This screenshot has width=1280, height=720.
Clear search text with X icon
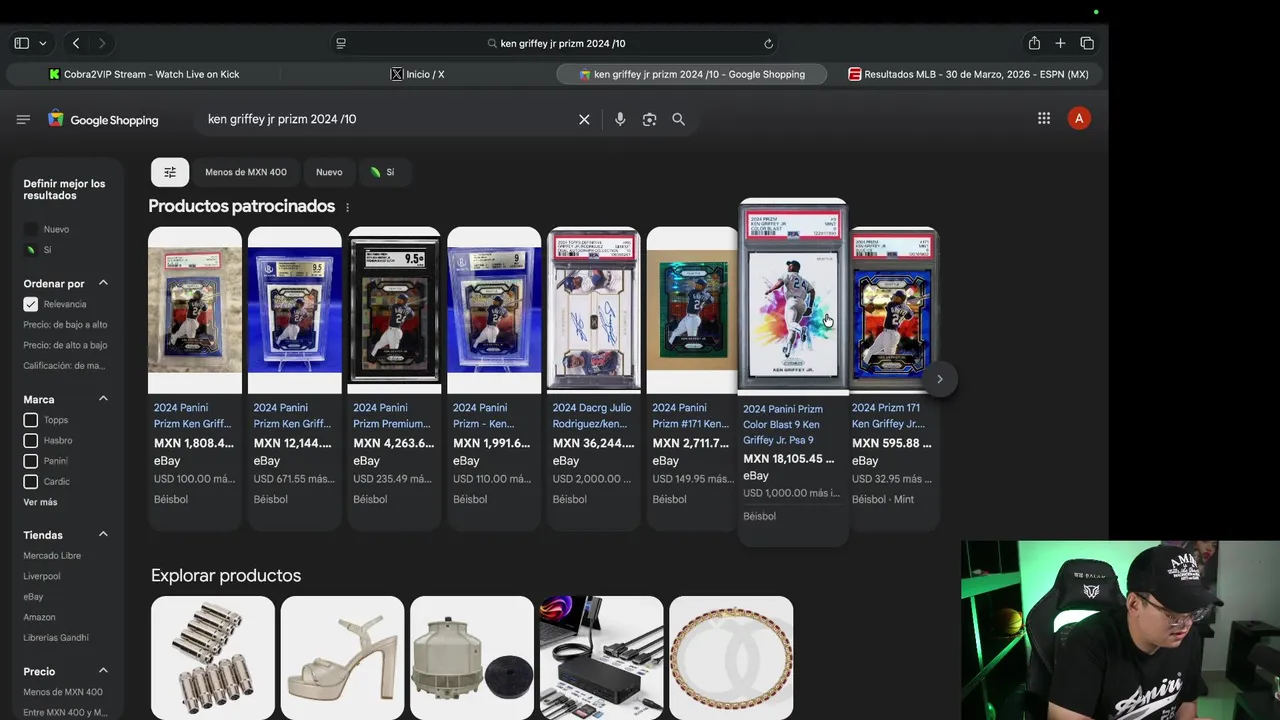coord(584,119)
